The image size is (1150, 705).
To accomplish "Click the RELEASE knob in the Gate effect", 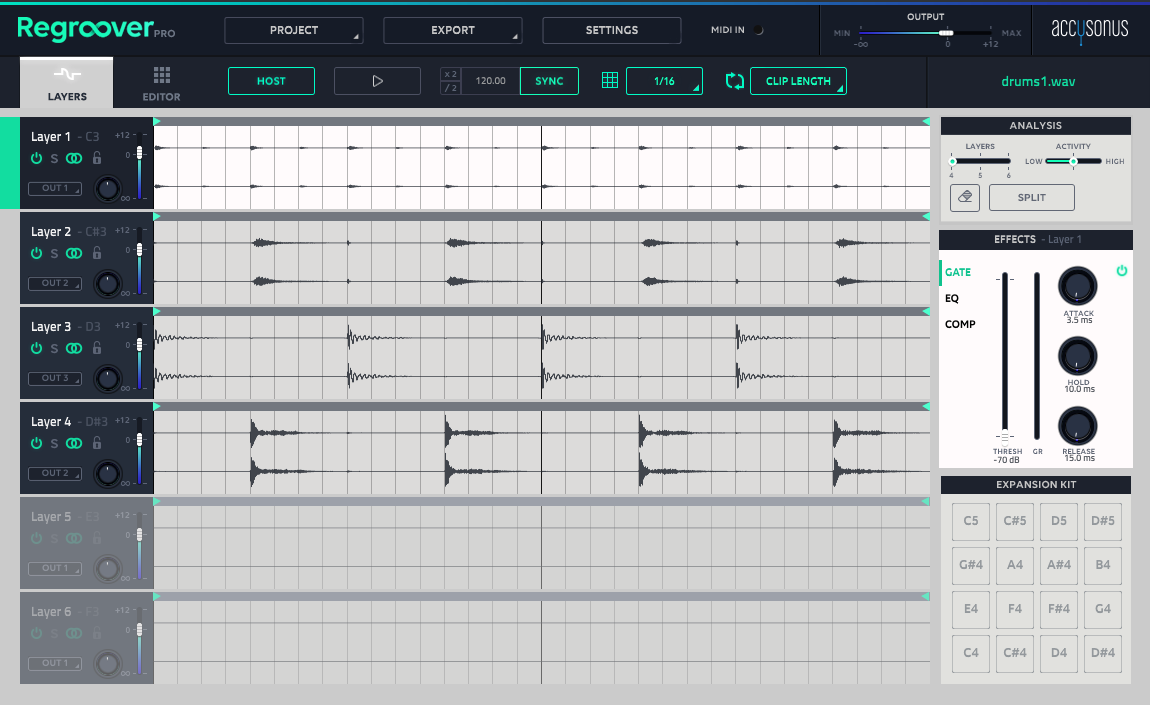I will 1077,426.
